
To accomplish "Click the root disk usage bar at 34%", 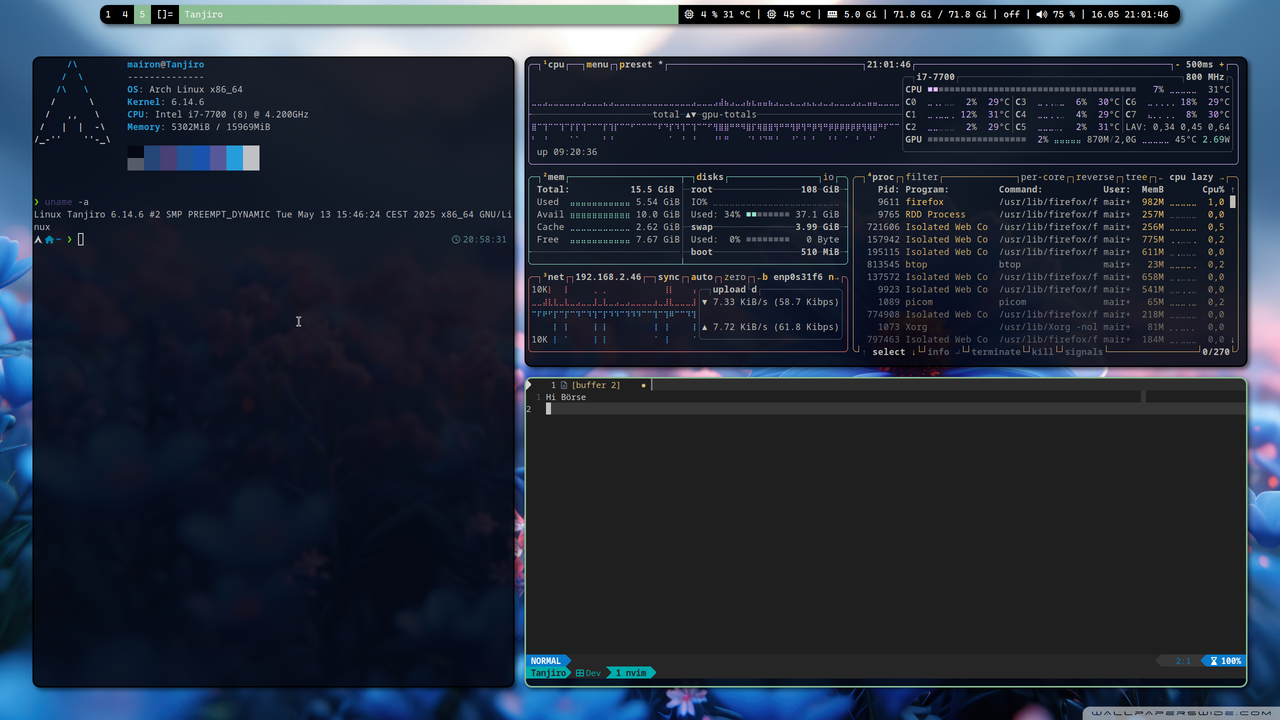I will click(768, 214).
